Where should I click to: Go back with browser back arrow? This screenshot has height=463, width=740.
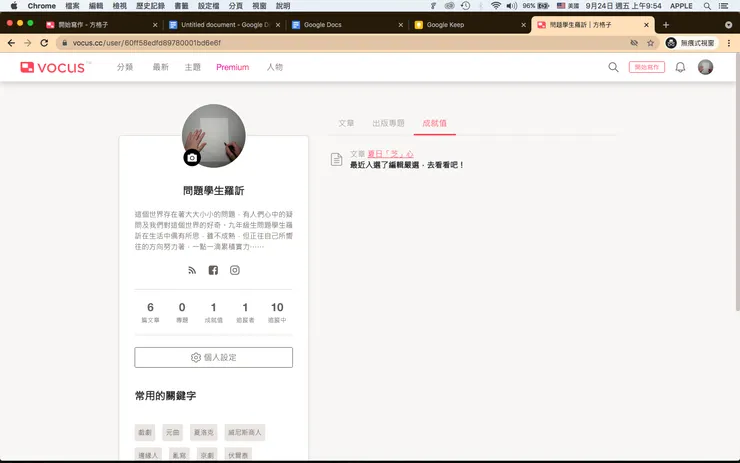11,43
